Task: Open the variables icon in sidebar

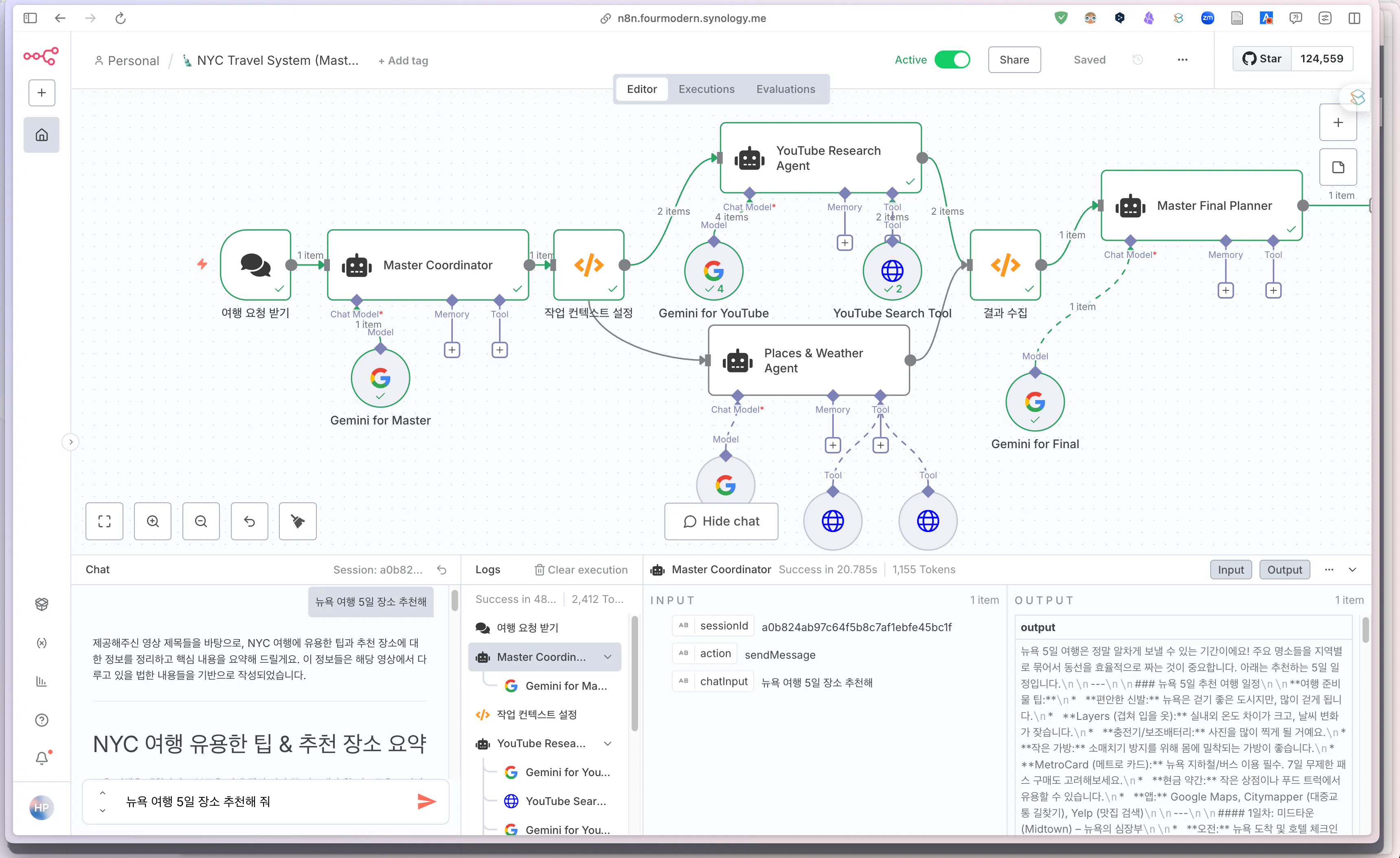Action: tap(42, 643)
